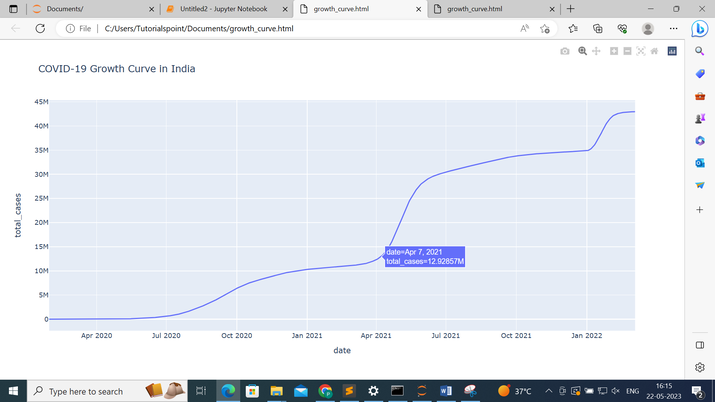The width and height of the screenshot is (715, 402).
Task: Open the Favorites list icon
Action: click(x=573, y=29)
